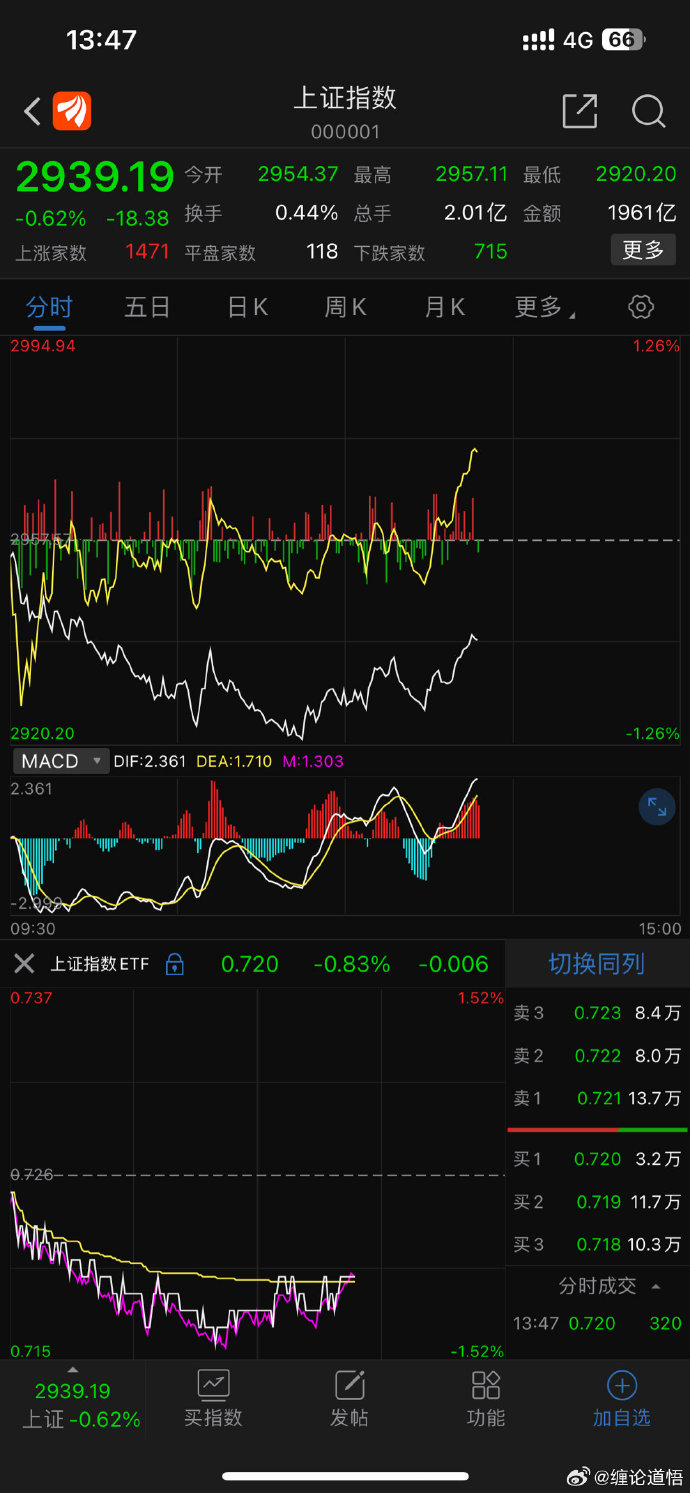The width and height of the screenshot is (690, 1493).
Task: Open the MACD indicator dropdown
Action: pos(61,761)
